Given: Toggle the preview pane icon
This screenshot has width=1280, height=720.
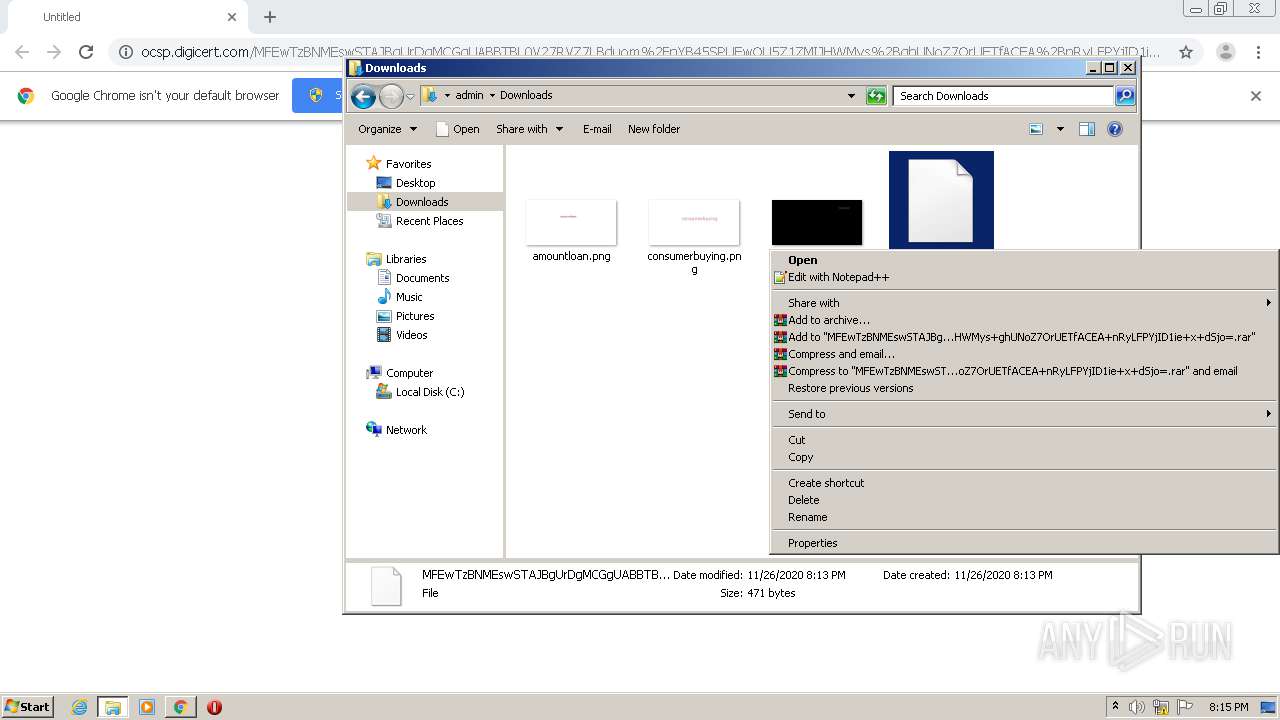Looking at the screenshot, I should point(1087,129).
